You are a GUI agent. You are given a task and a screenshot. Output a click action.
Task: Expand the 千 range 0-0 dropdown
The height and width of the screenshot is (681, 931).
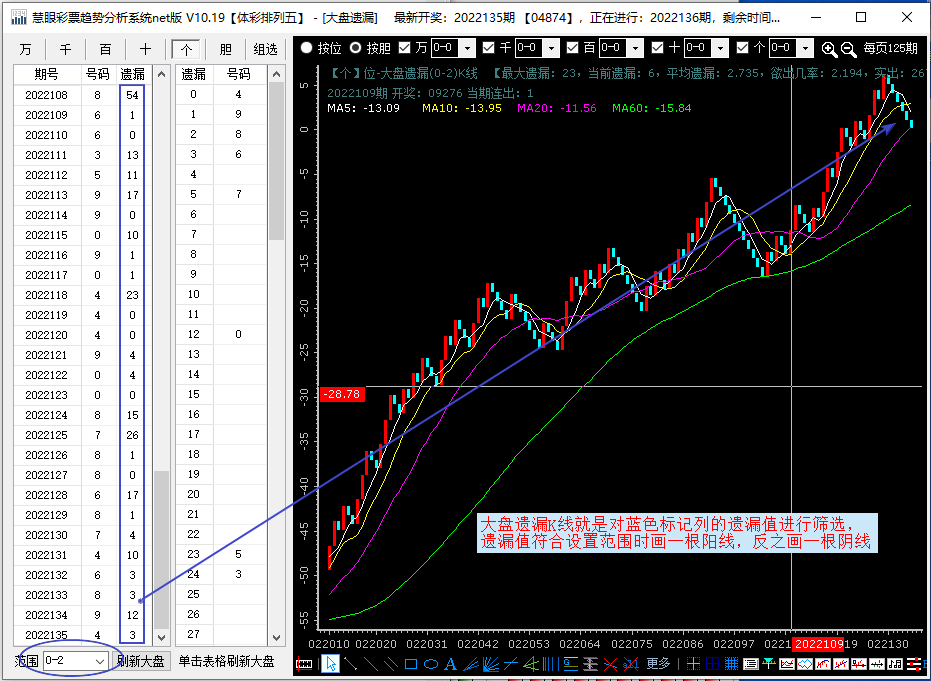pyautogui.click(x=554, y=48)
